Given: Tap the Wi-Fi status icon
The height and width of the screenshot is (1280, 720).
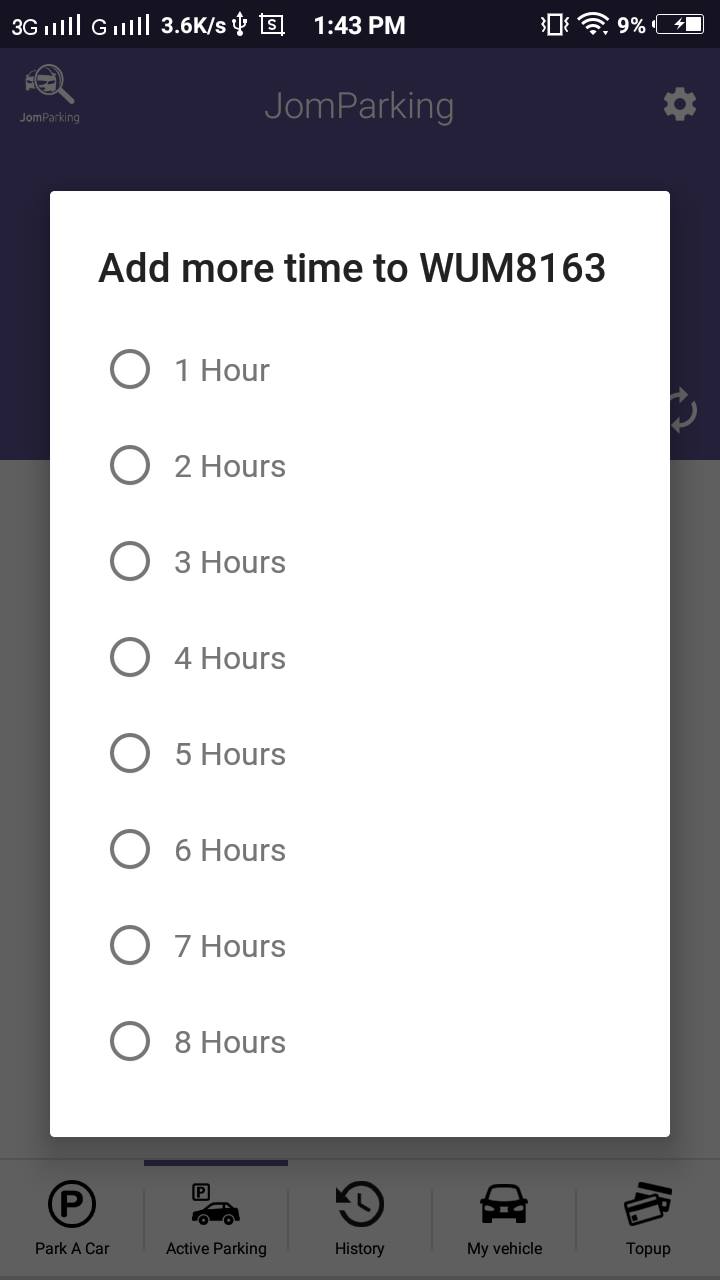Looking at the screenshot, I should 593,24.
